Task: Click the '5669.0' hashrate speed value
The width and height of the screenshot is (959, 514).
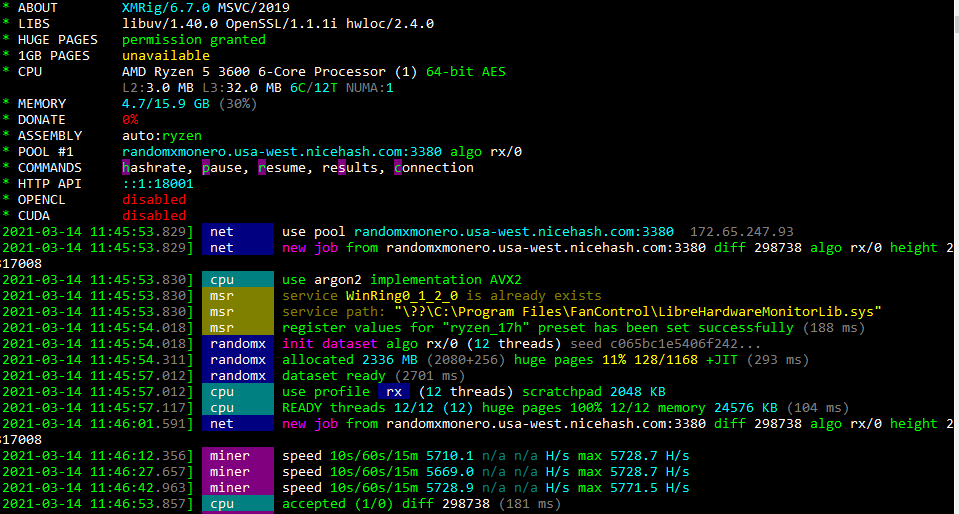Action: point(450,471)
